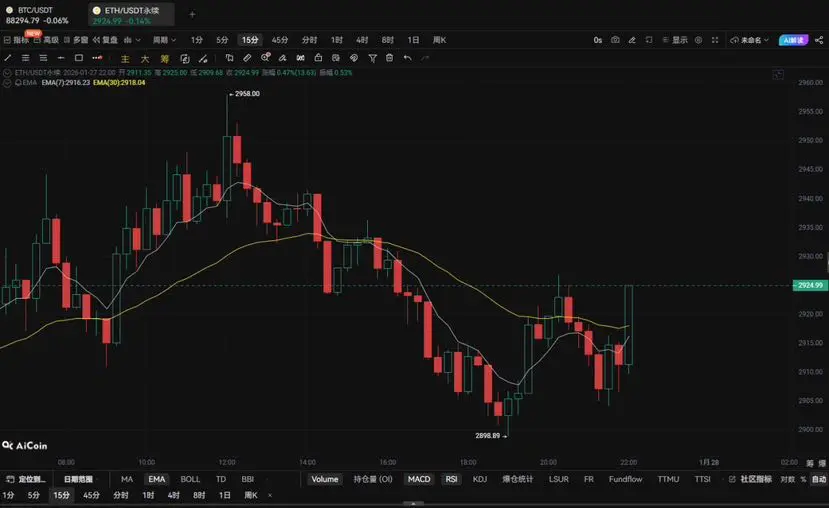Open chart settings gear icon
829x508 pixels.
click(698, 40)
